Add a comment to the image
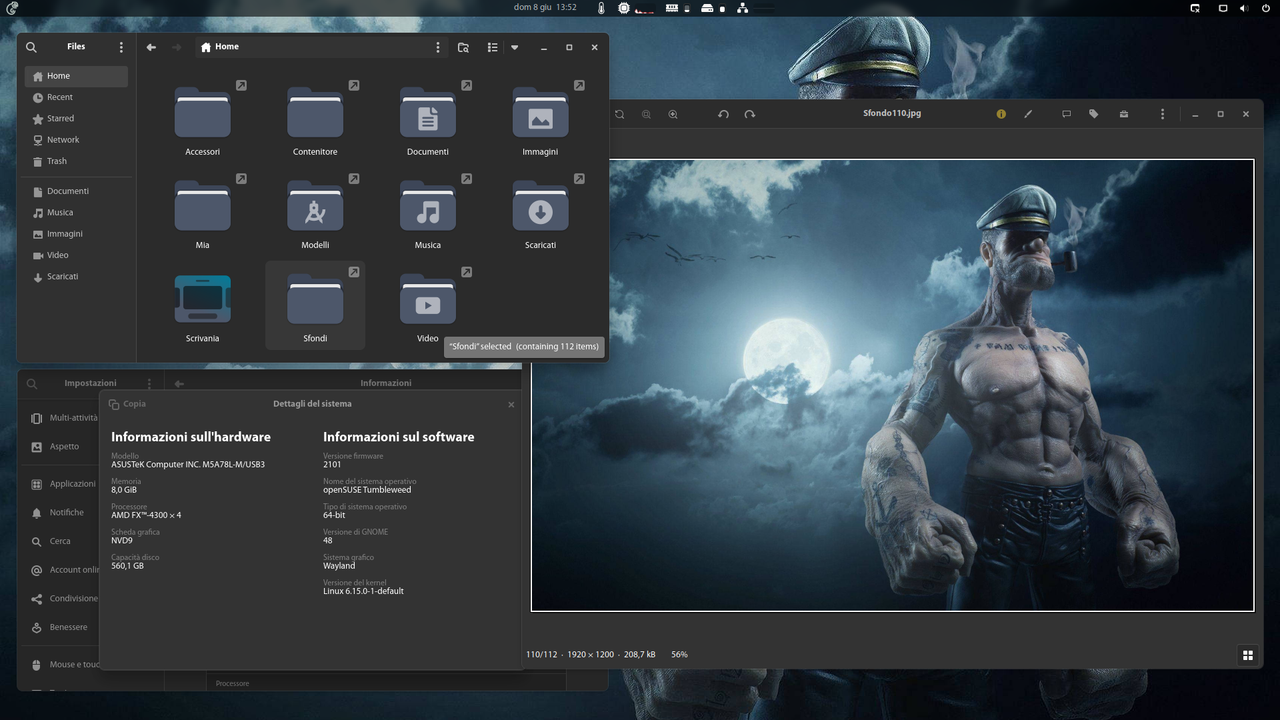Screen dimensions: 1280x720 pos(1066,114)
